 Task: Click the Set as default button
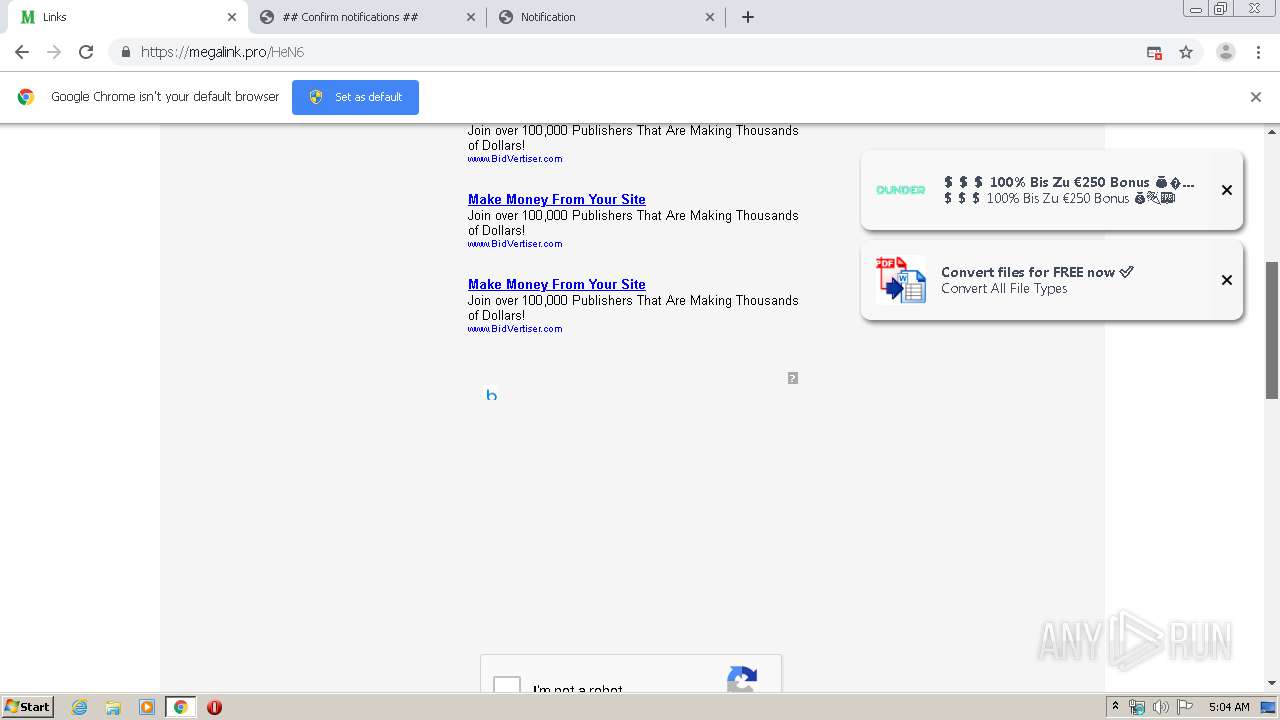point(355,97)
